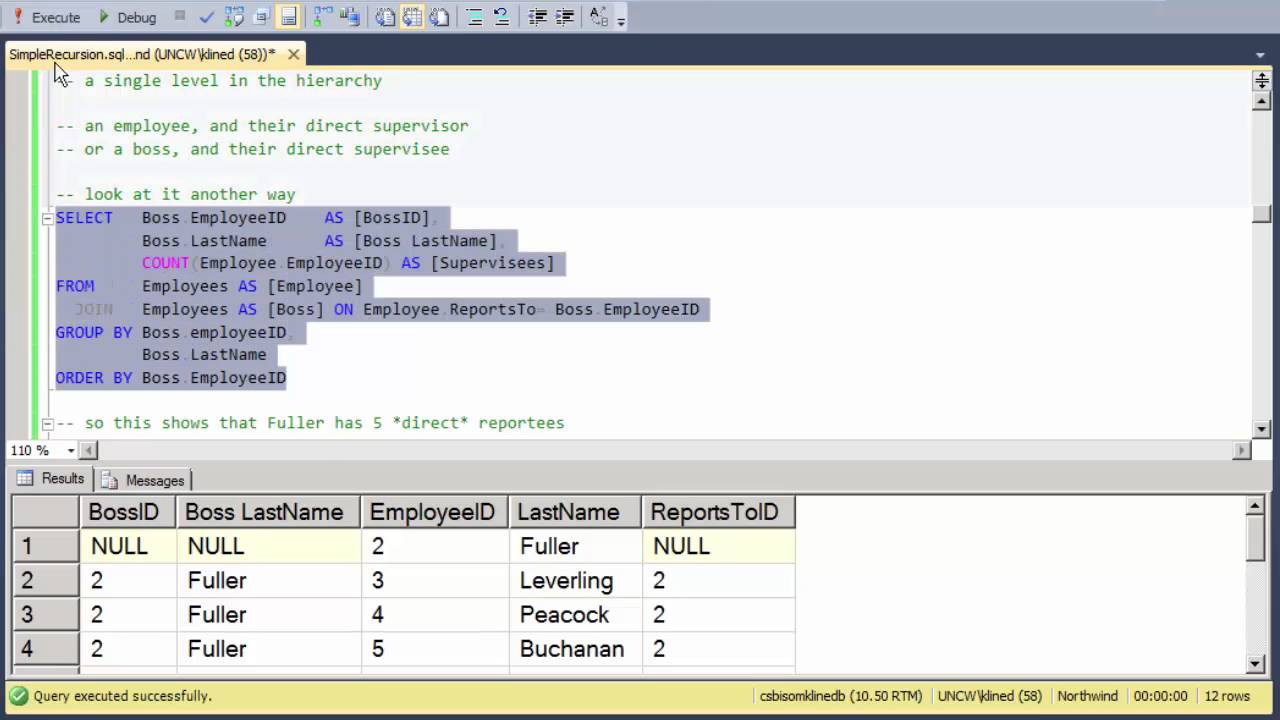Click Comment out selected lines icon
This screenshot has height=720, width=1280.
[x=474, y=17]
